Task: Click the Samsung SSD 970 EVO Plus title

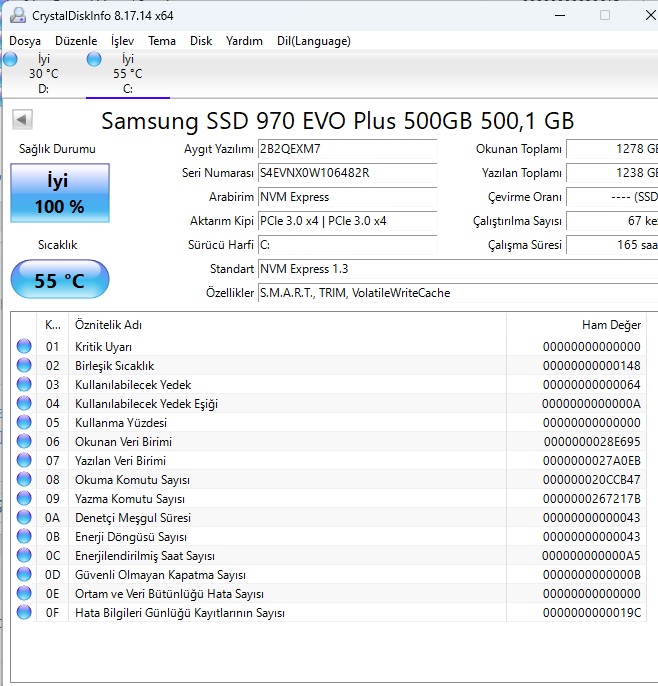Action: (337, 121)
